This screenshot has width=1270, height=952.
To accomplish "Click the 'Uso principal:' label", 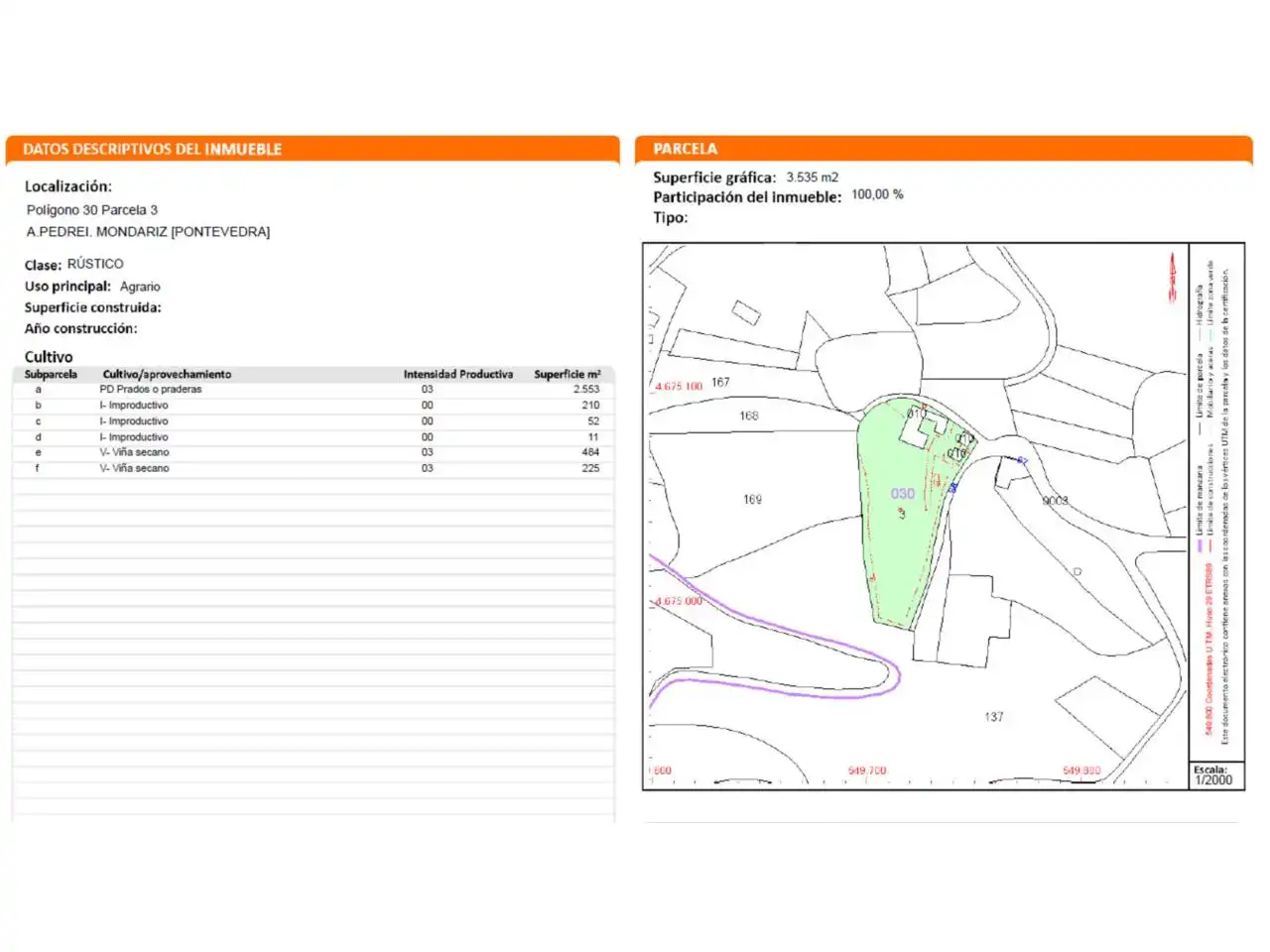I will [x=67, y=287].
